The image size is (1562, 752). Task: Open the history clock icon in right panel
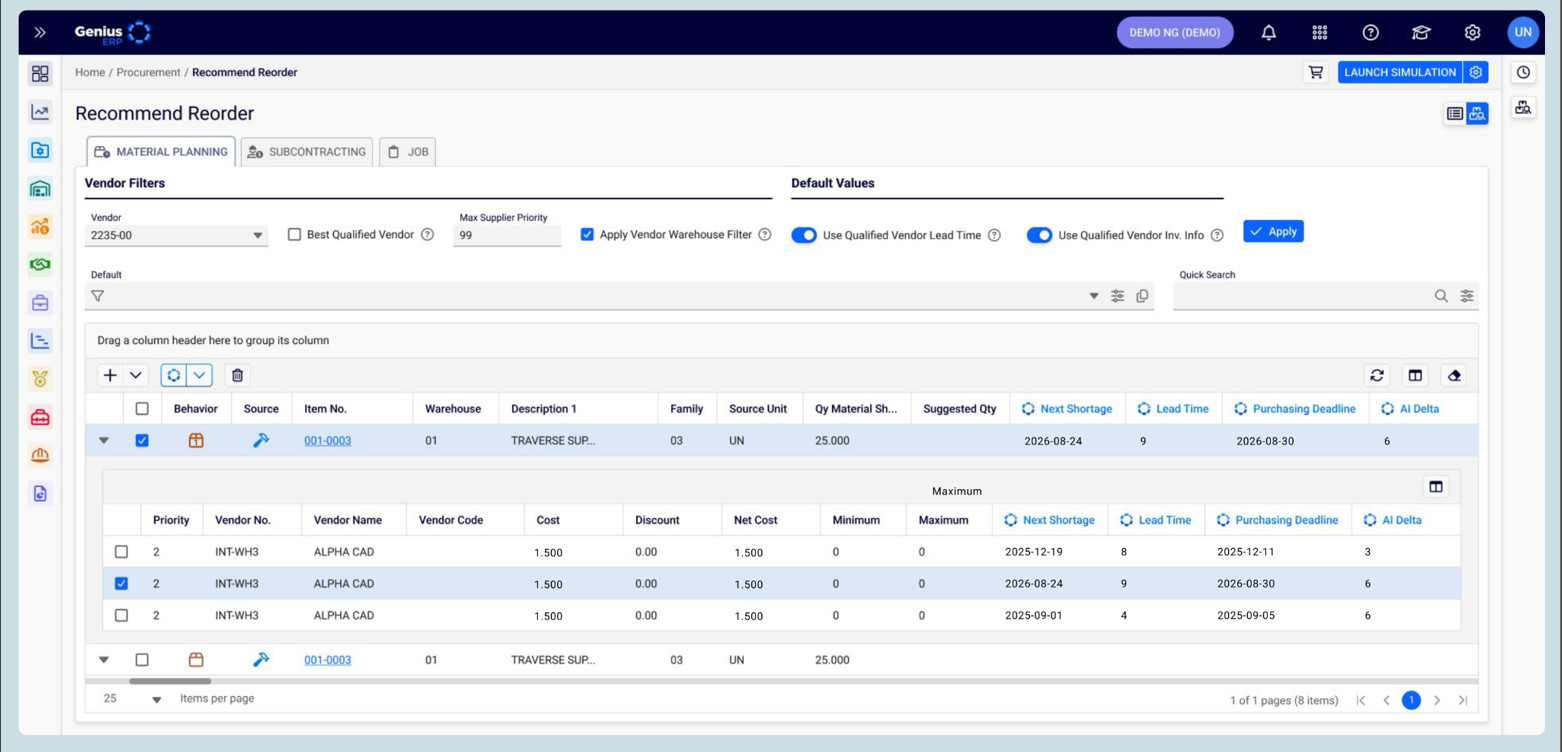[1523, 72]
